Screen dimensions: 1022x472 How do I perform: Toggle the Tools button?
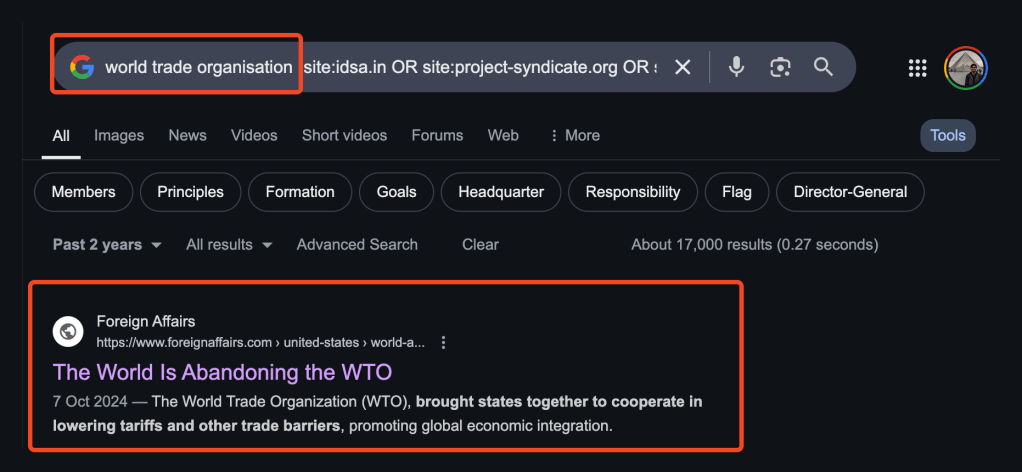click(x=947, y=135)
